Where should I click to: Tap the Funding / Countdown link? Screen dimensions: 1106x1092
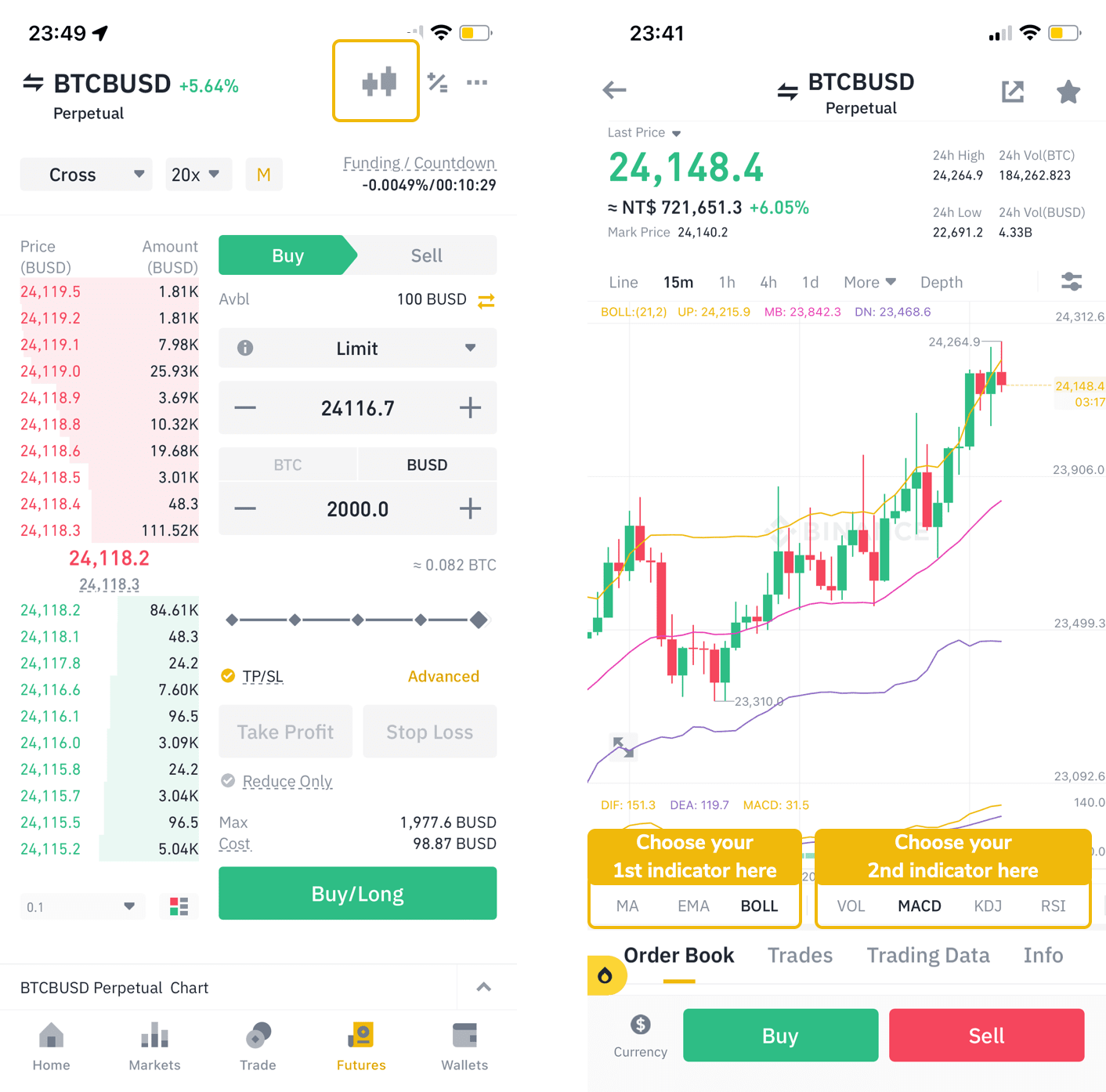(x=419, y=163)
